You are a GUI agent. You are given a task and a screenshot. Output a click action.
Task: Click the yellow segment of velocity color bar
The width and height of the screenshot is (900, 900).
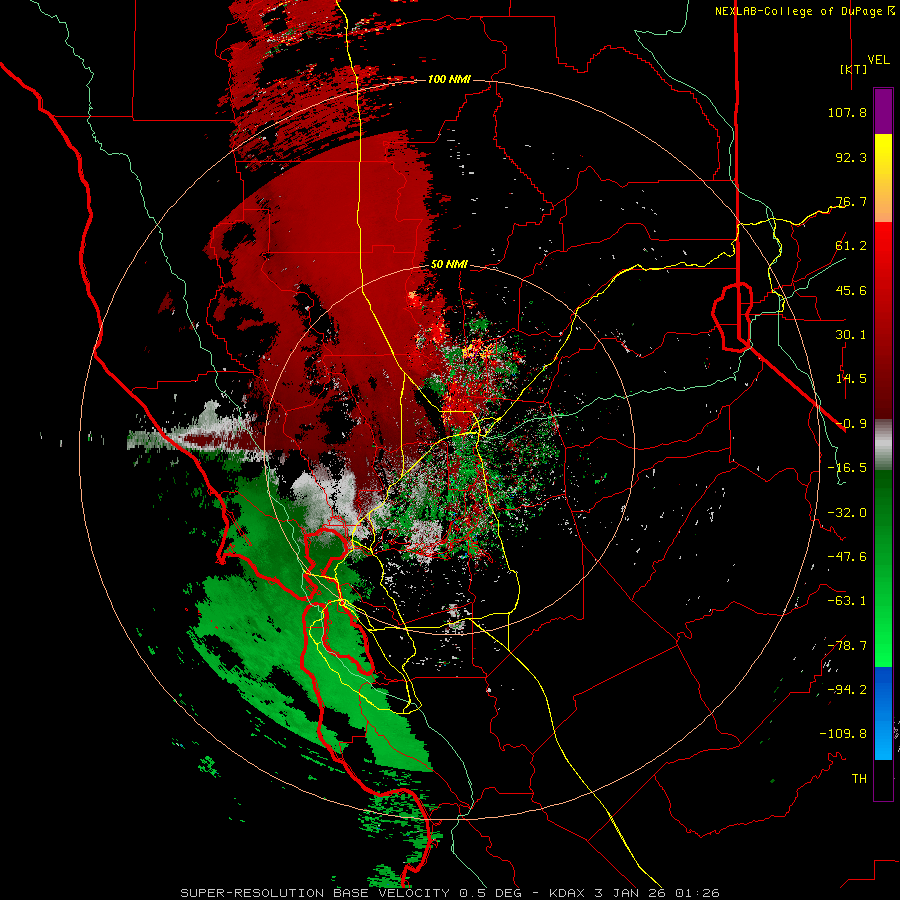tap(883, 178)
